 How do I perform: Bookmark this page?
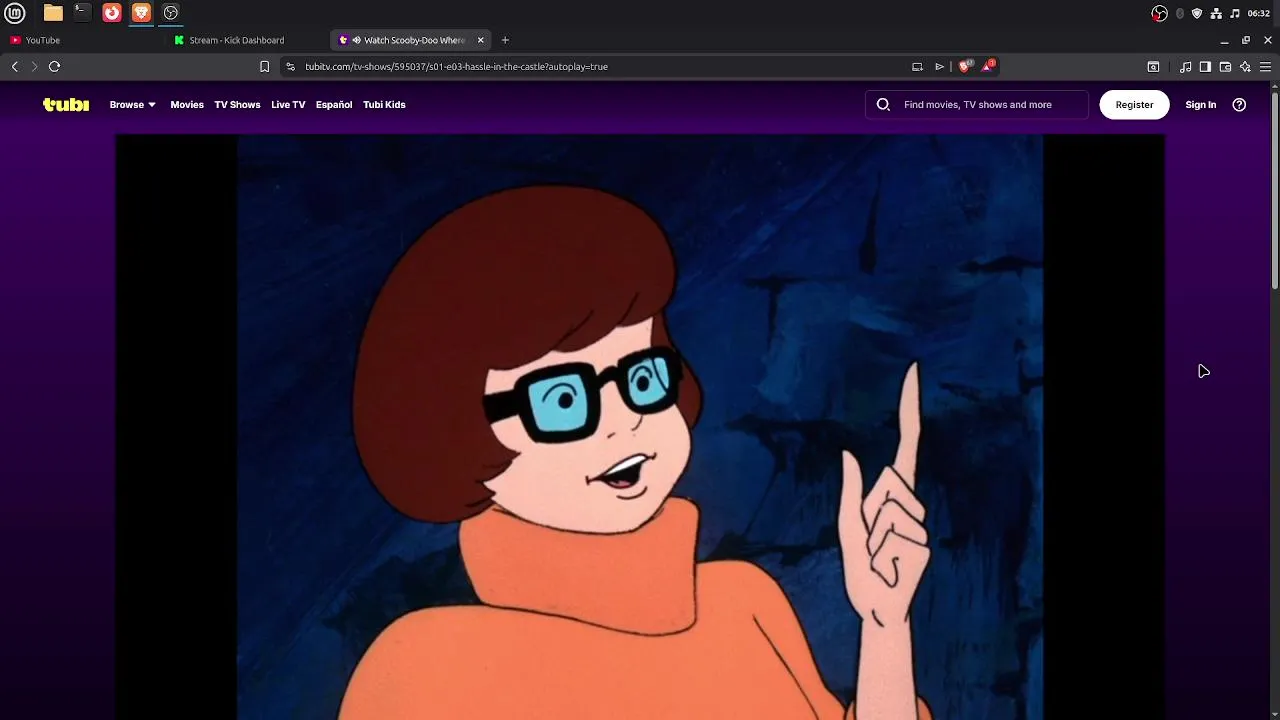(x=264, y=67)
